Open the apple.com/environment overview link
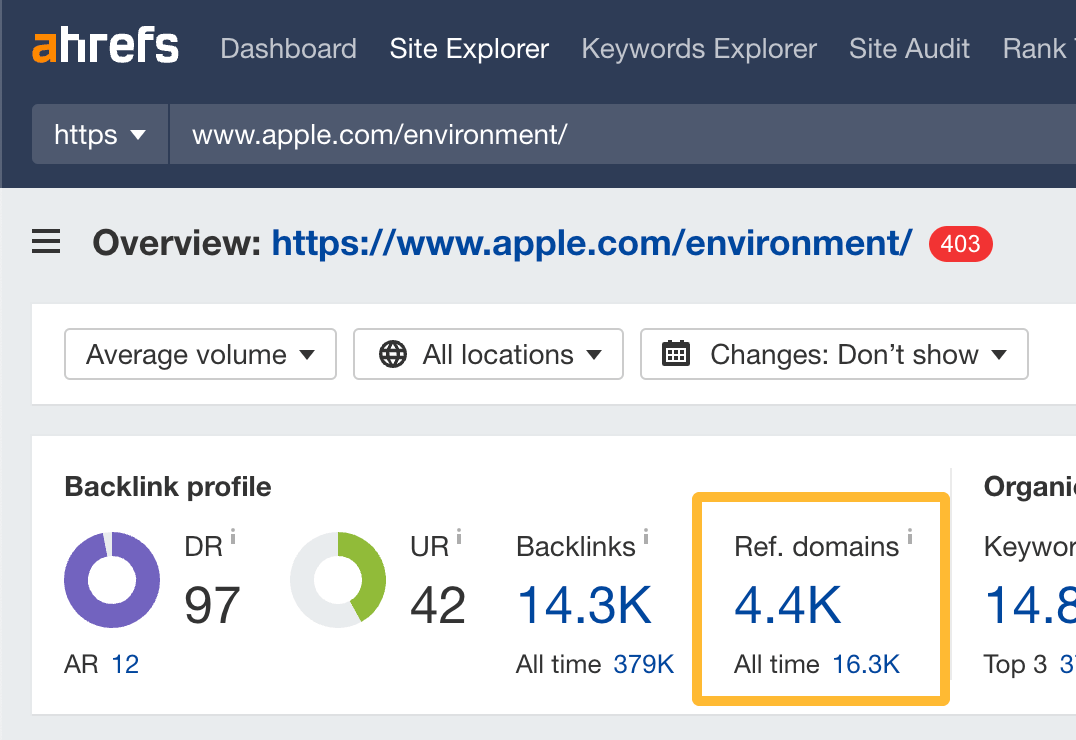The width and height of the screenshot is (1076, 740). coord(591,243)
